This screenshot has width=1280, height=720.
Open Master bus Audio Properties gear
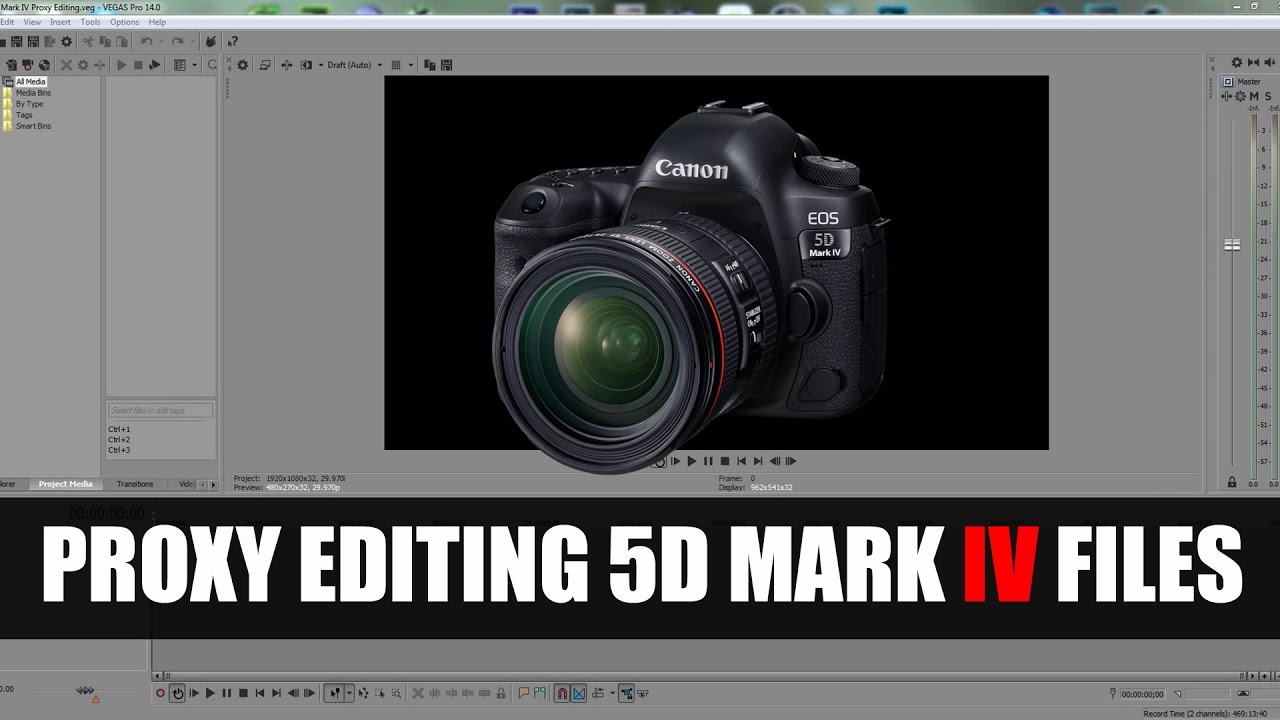click(x=1237, y=62)
